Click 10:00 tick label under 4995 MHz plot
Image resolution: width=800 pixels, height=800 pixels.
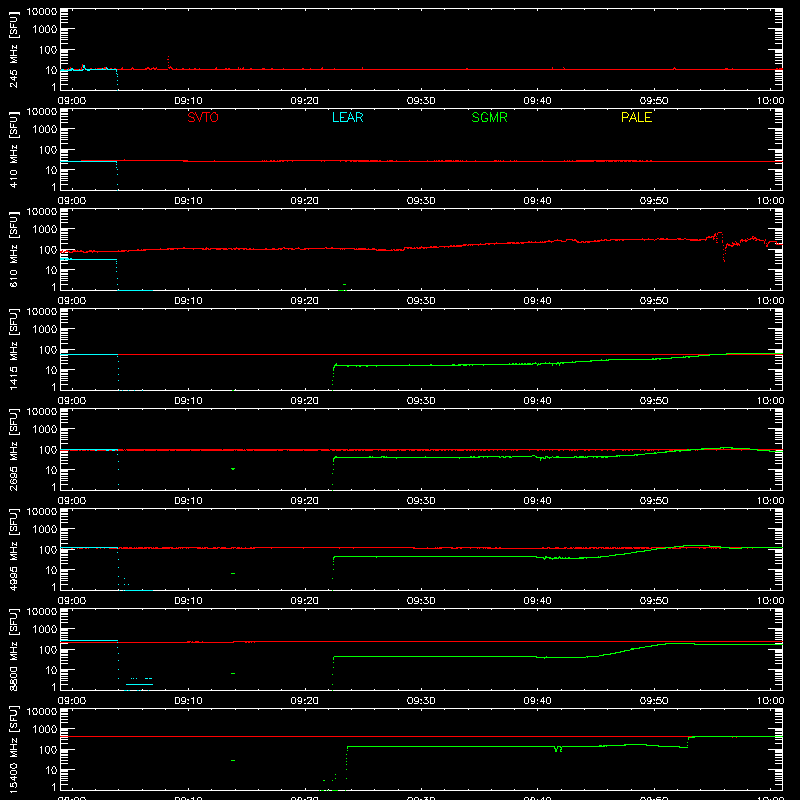[770, 601]
